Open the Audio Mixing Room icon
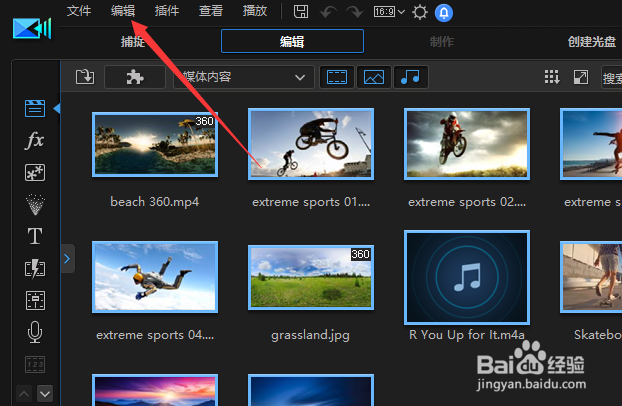 click(x=35, y=300)
